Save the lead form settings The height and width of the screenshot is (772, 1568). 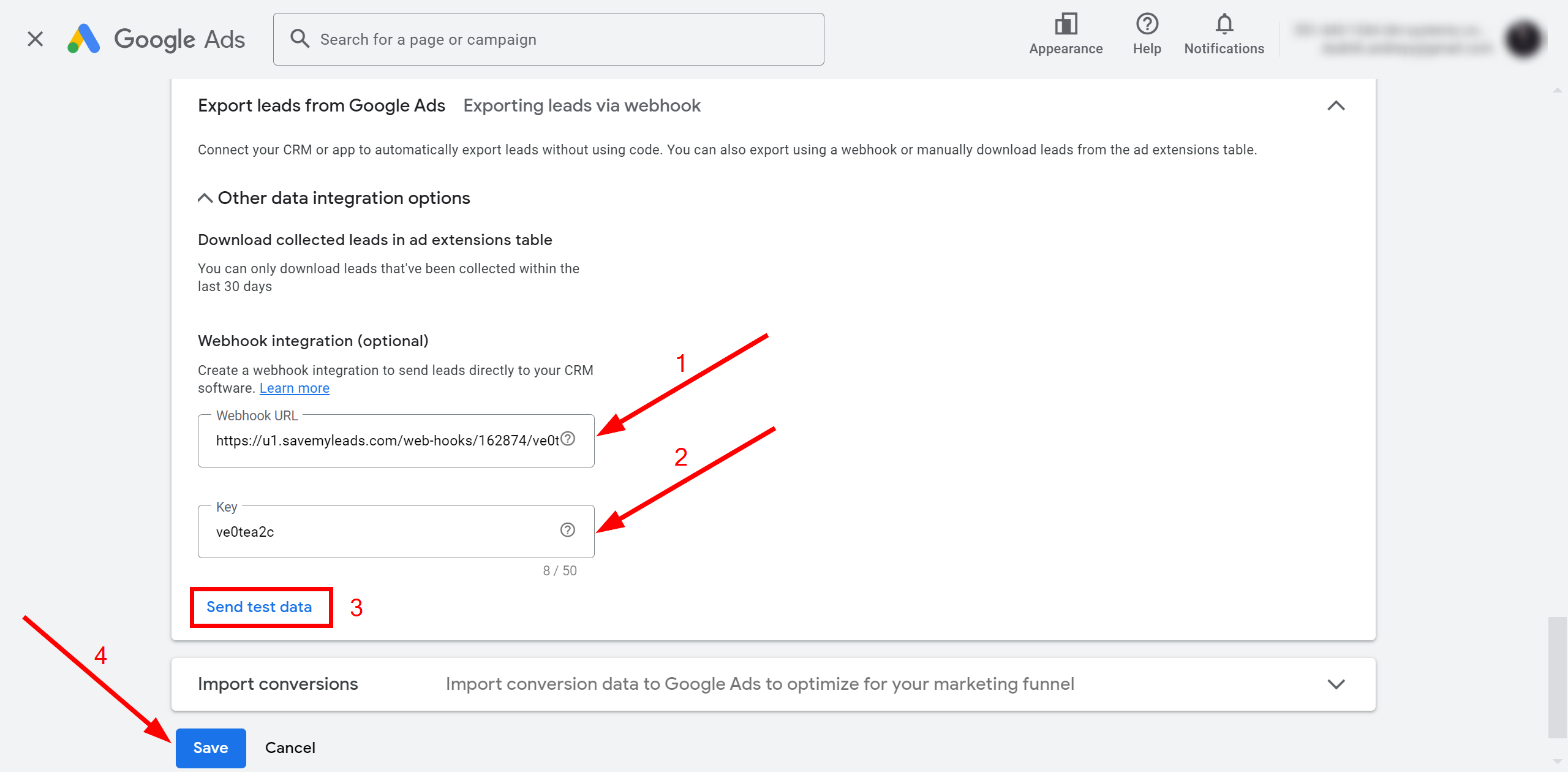(211, 748)
